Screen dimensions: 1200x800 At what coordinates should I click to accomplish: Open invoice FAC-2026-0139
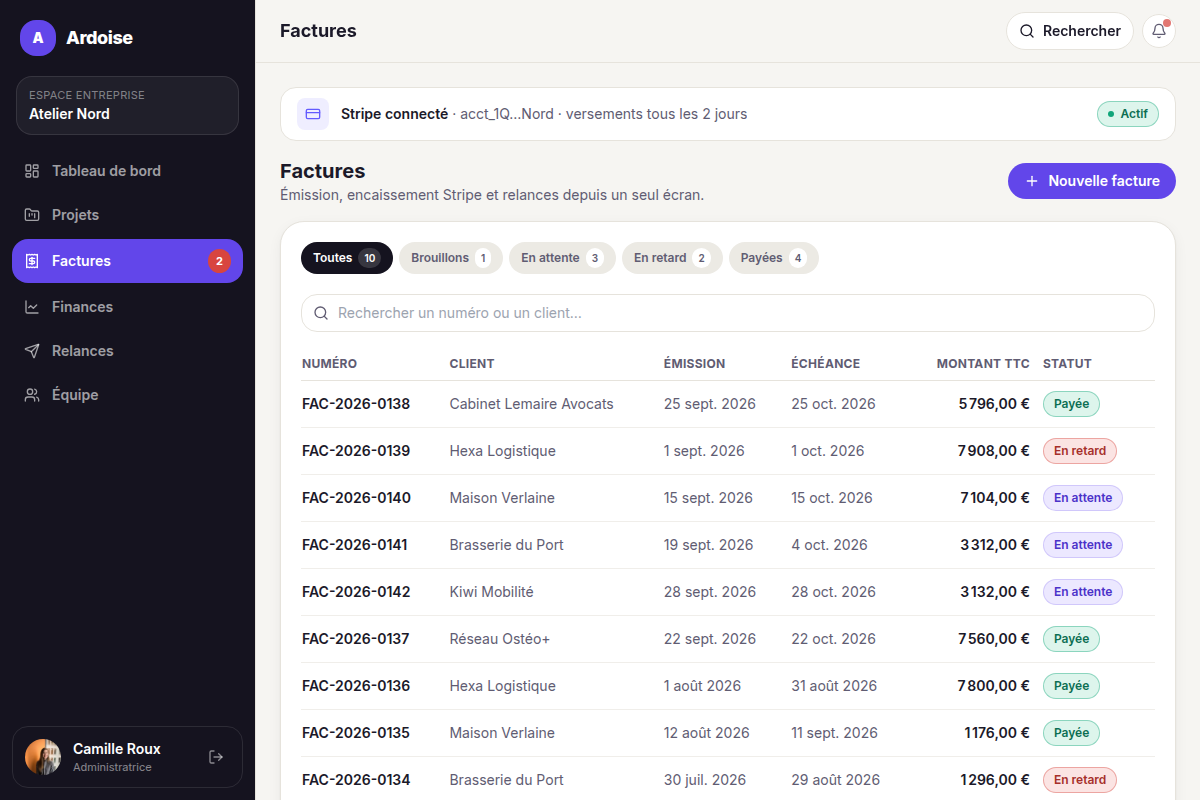coord(356,451)
